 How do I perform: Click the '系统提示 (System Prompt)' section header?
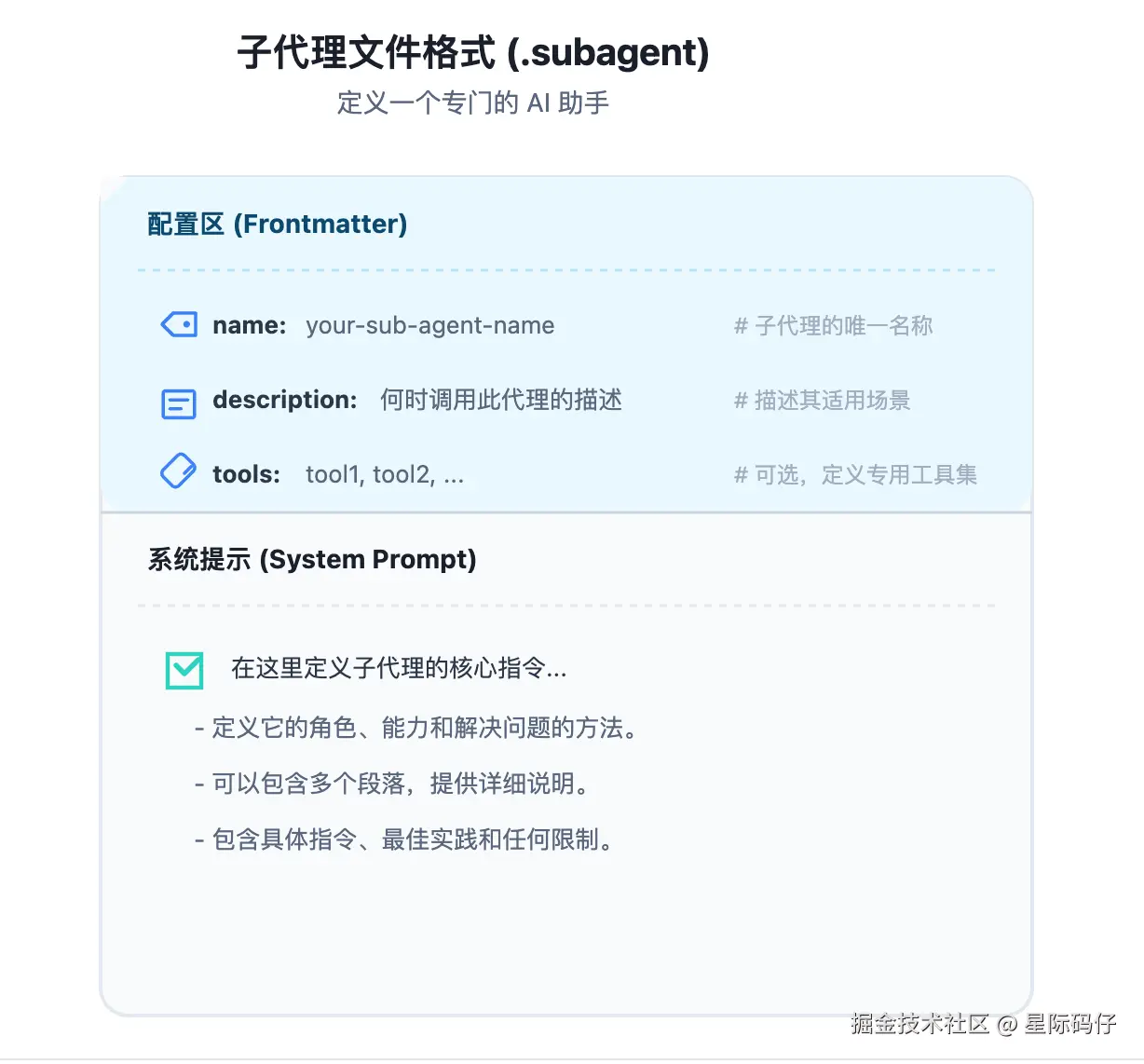point(312,559)
